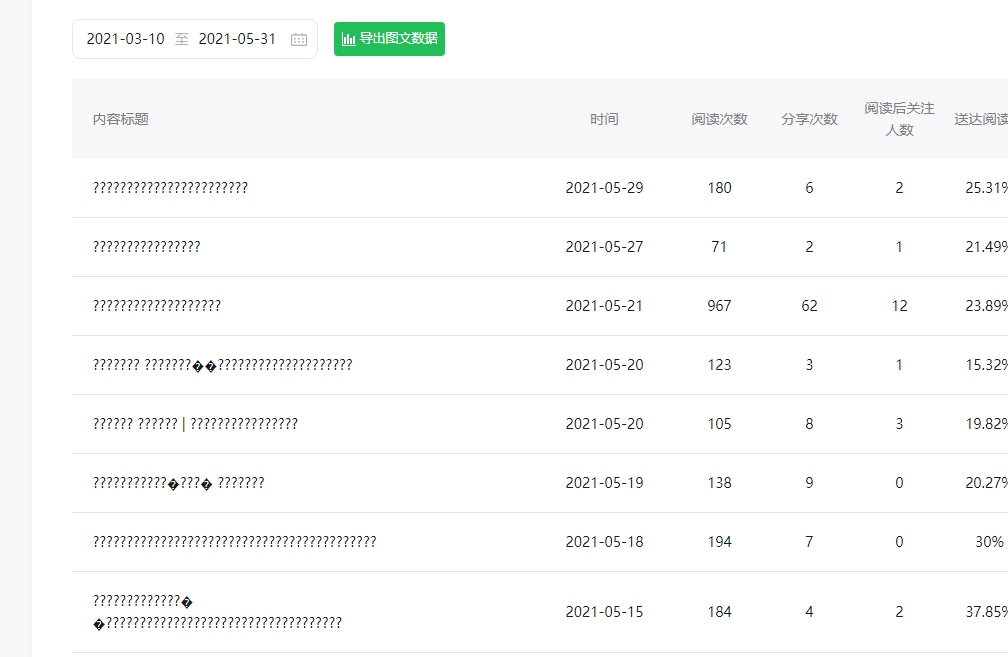Open the article title dated 2021-05-29
The width and height of the screenshot is (1008, 657).
tap(170, 188)
